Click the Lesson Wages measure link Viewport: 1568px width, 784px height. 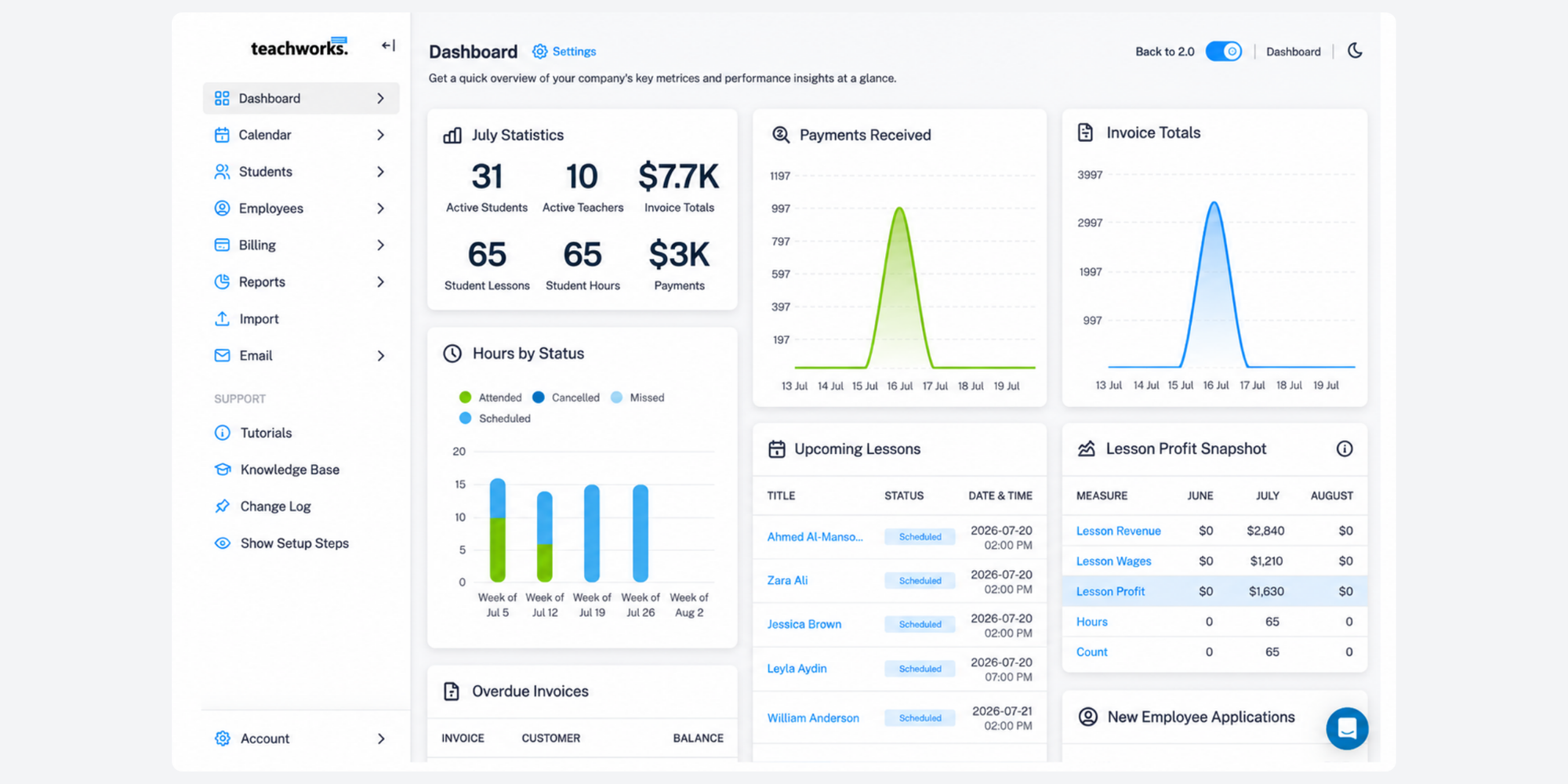1113,561
